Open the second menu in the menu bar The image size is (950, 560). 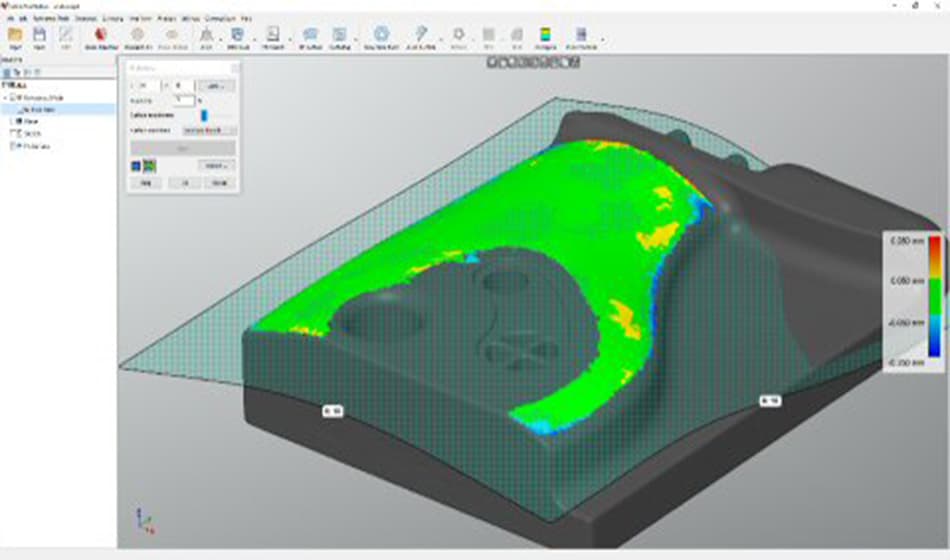(23, 19)
